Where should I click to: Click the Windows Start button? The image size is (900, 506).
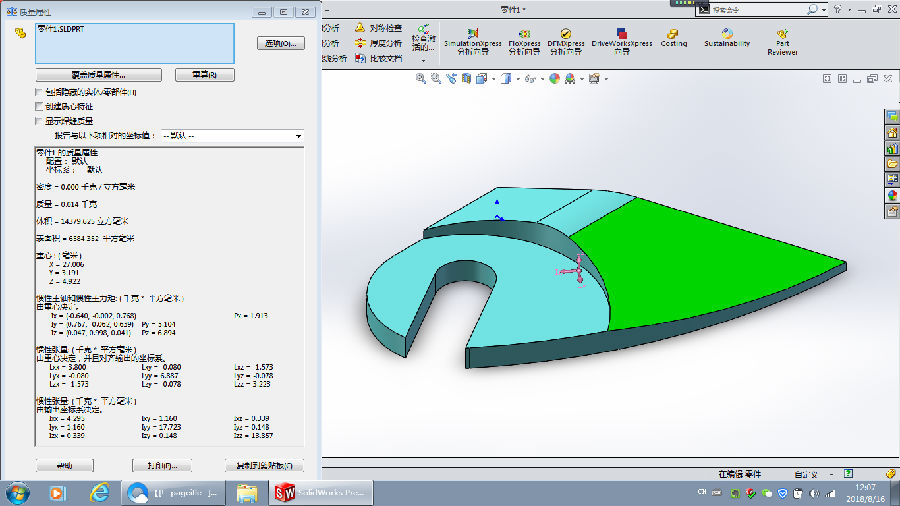click(17, 492)
